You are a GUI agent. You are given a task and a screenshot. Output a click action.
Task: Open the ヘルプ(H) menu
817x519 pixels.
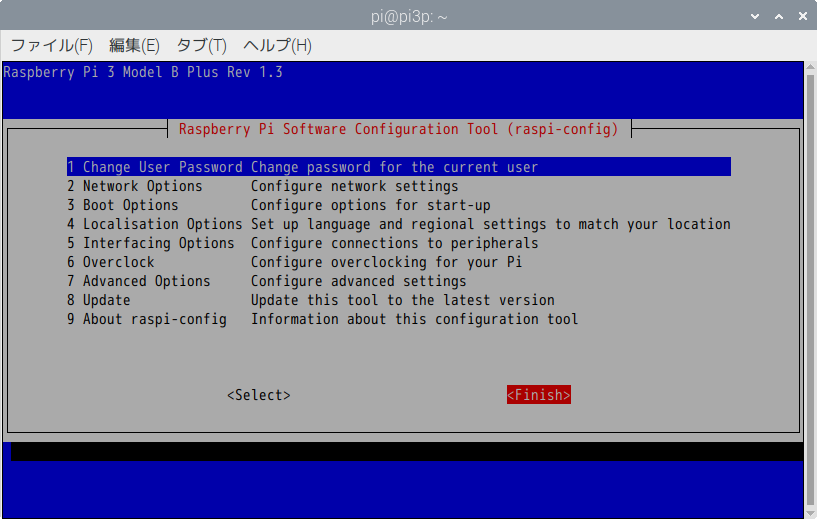pos(277,46)
